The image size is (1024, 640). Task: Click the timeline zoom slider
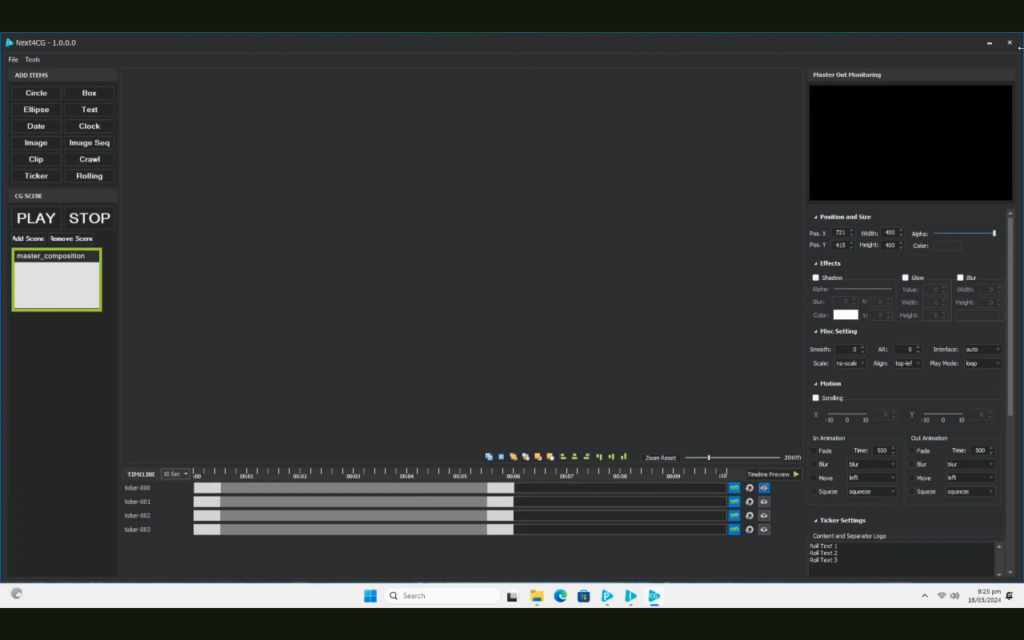click(x=732, y=457)
